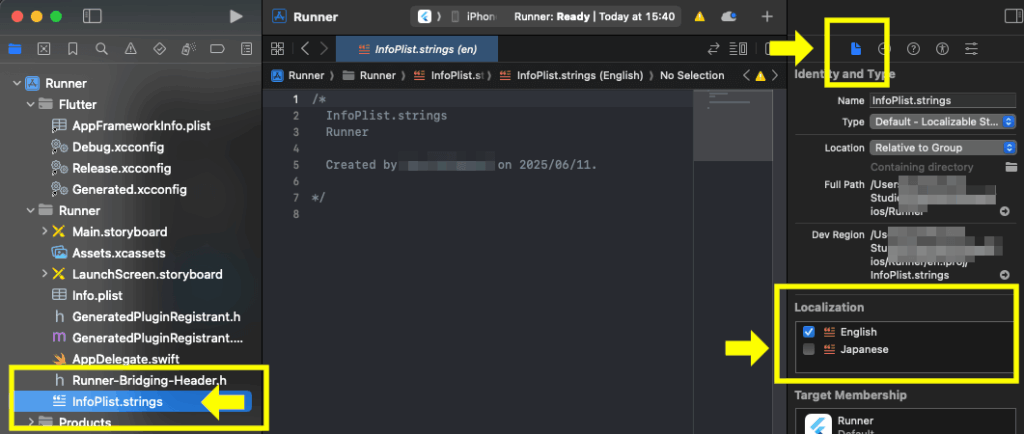Select the InfoPlist.strings (en) editor tab
The height and width of the screenshot is (434, 1024).
[417, 49]
